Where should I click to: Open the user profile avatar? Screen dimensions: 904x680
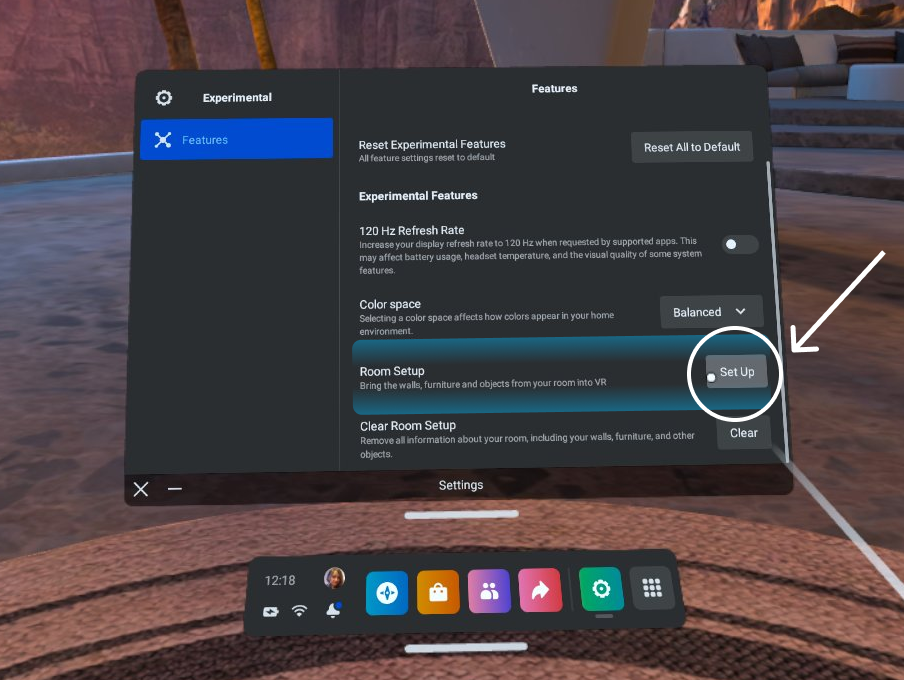334,578
